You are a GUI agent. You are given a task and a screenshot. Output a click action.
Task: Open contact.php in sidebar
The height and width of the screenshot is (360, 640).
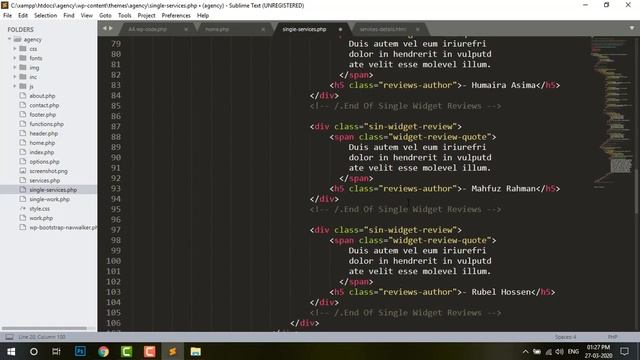[44, 105]
